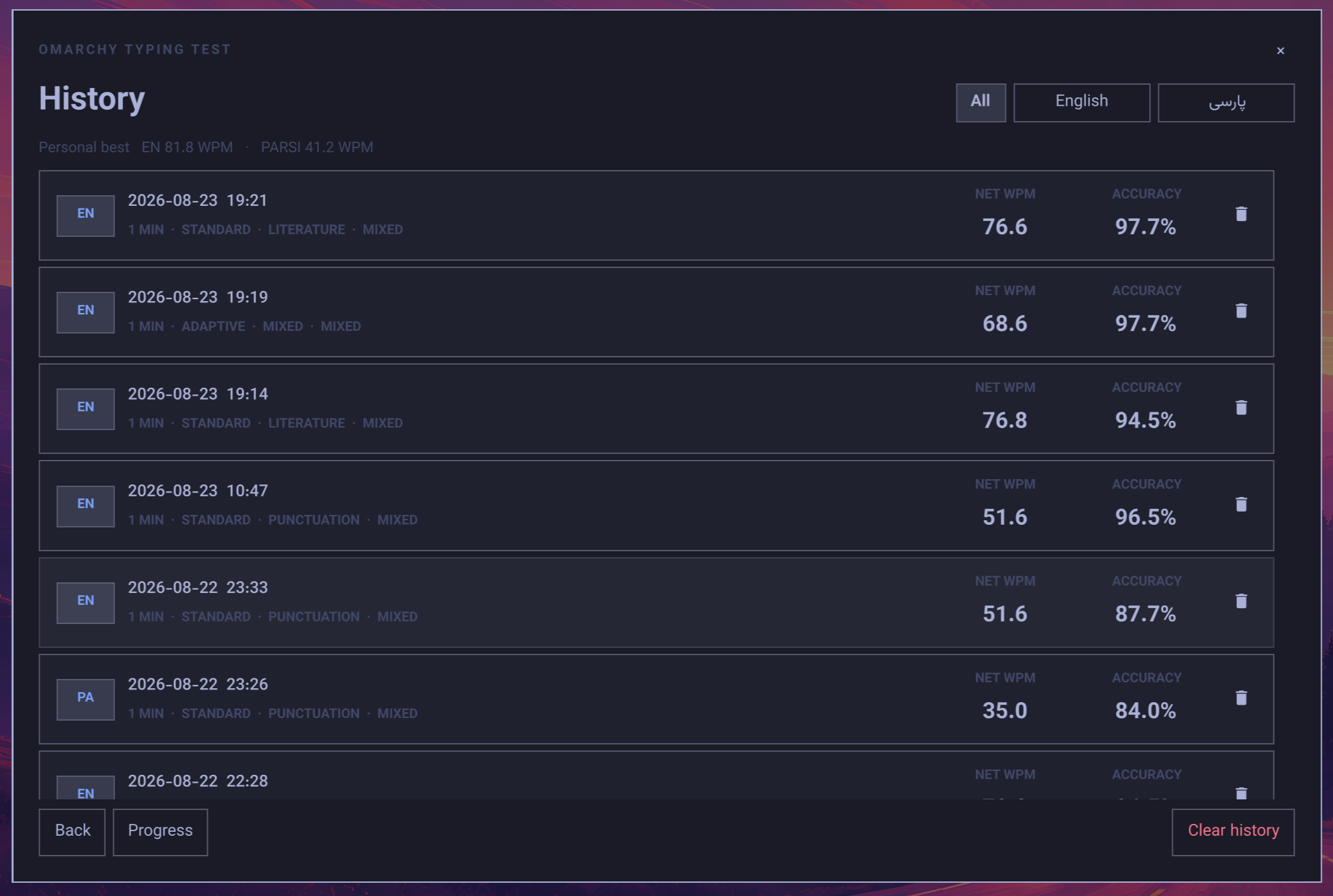Click the 35.0 net WPM value
This screenshot has width=1333, height=896.
click(1004, 711)
